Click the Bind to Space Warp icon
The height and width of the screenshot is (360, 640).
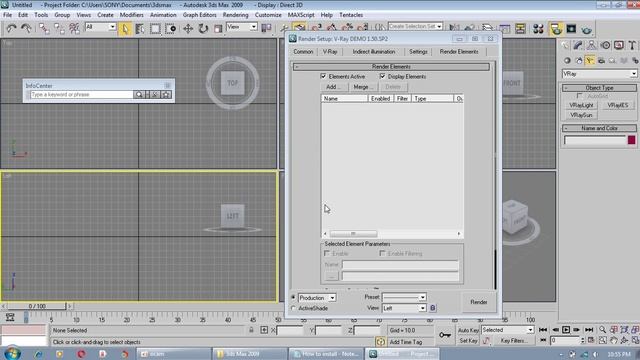point(74,29)
